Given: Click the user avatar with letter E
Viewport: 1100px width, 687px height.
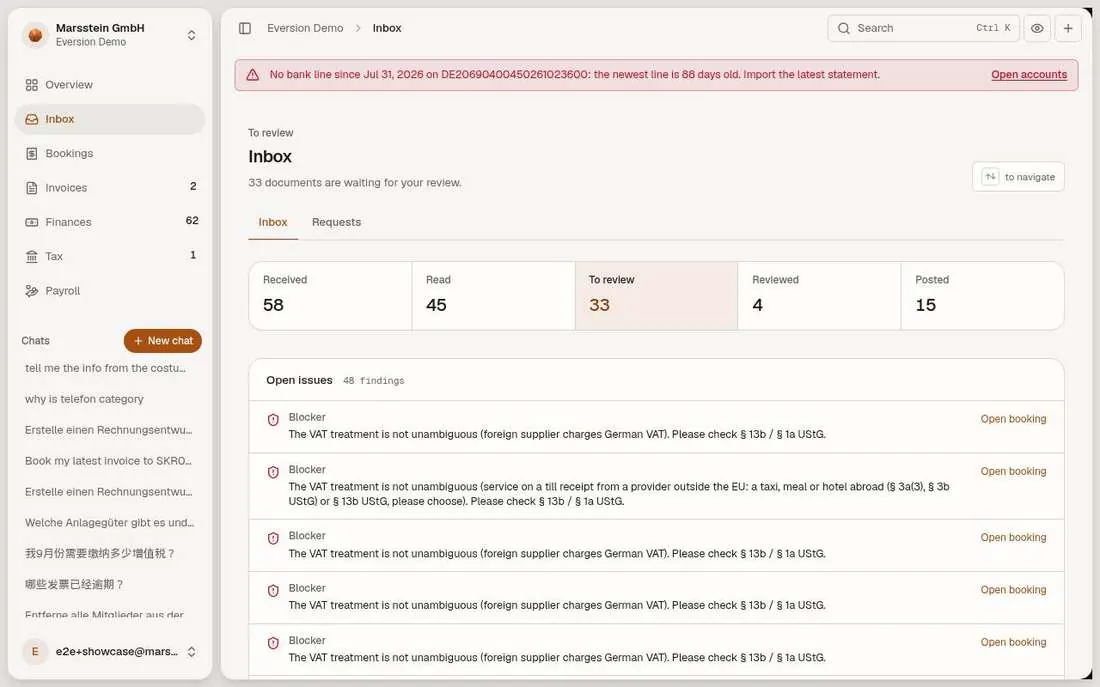Looking at the screenshot, I should (x=35, y=652).
